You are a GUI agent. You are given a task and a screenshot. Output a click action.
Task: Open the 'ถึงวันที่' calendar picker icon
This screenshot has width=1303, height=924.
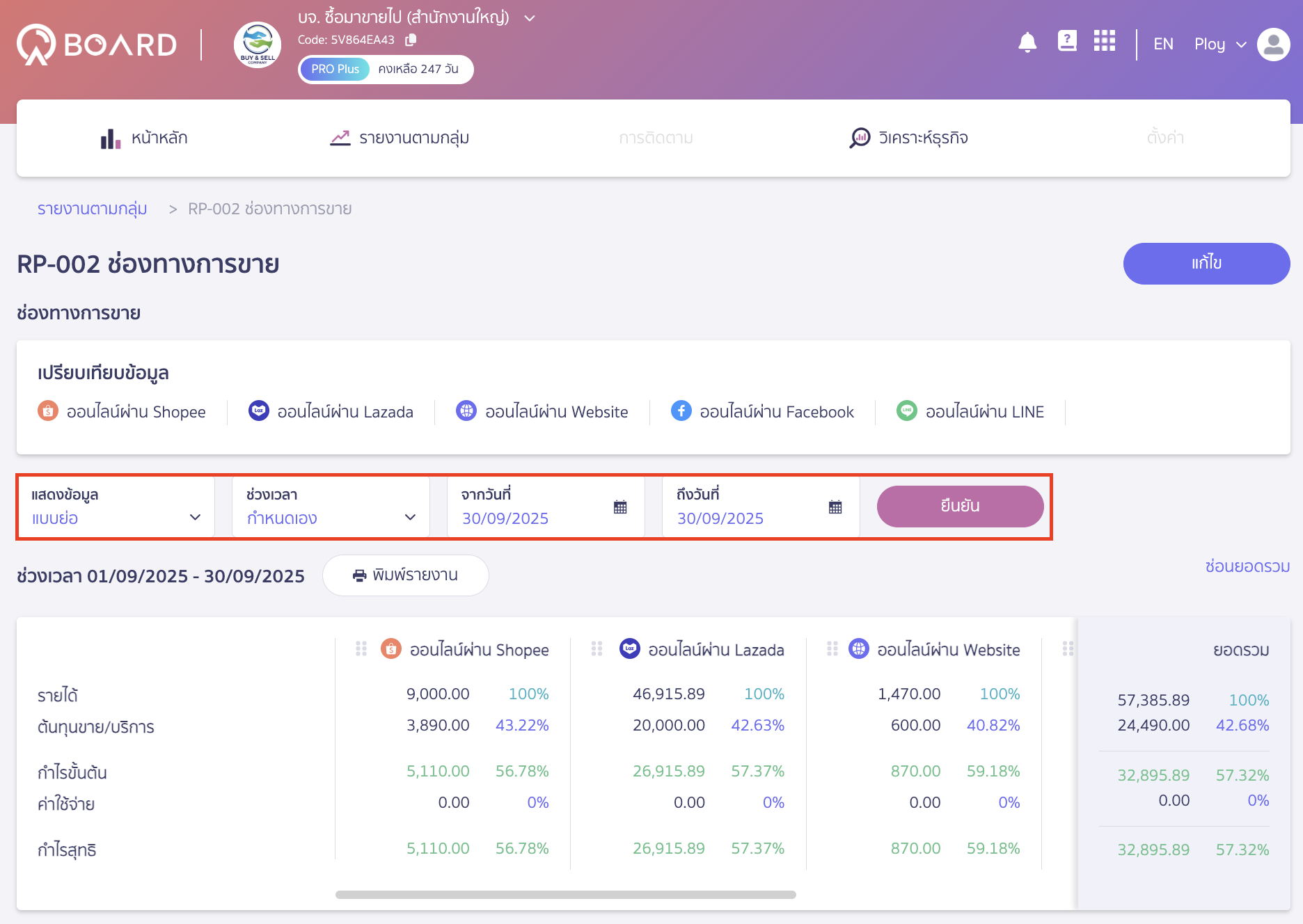[x=835, y=507]
